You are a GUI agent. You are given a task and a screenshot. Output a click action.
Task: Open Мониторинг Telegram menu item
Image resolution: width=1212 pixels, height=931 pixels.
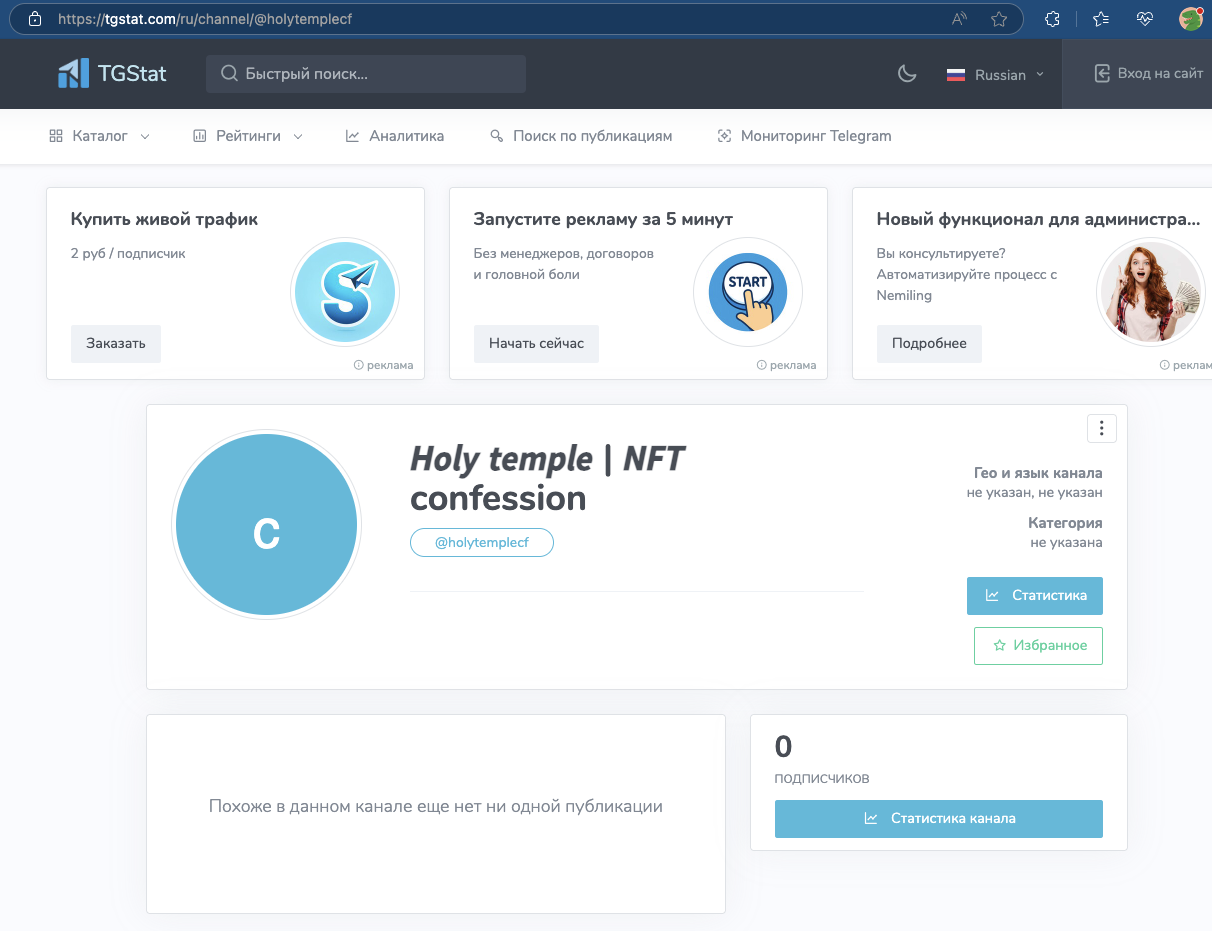(x=804, y=136)
